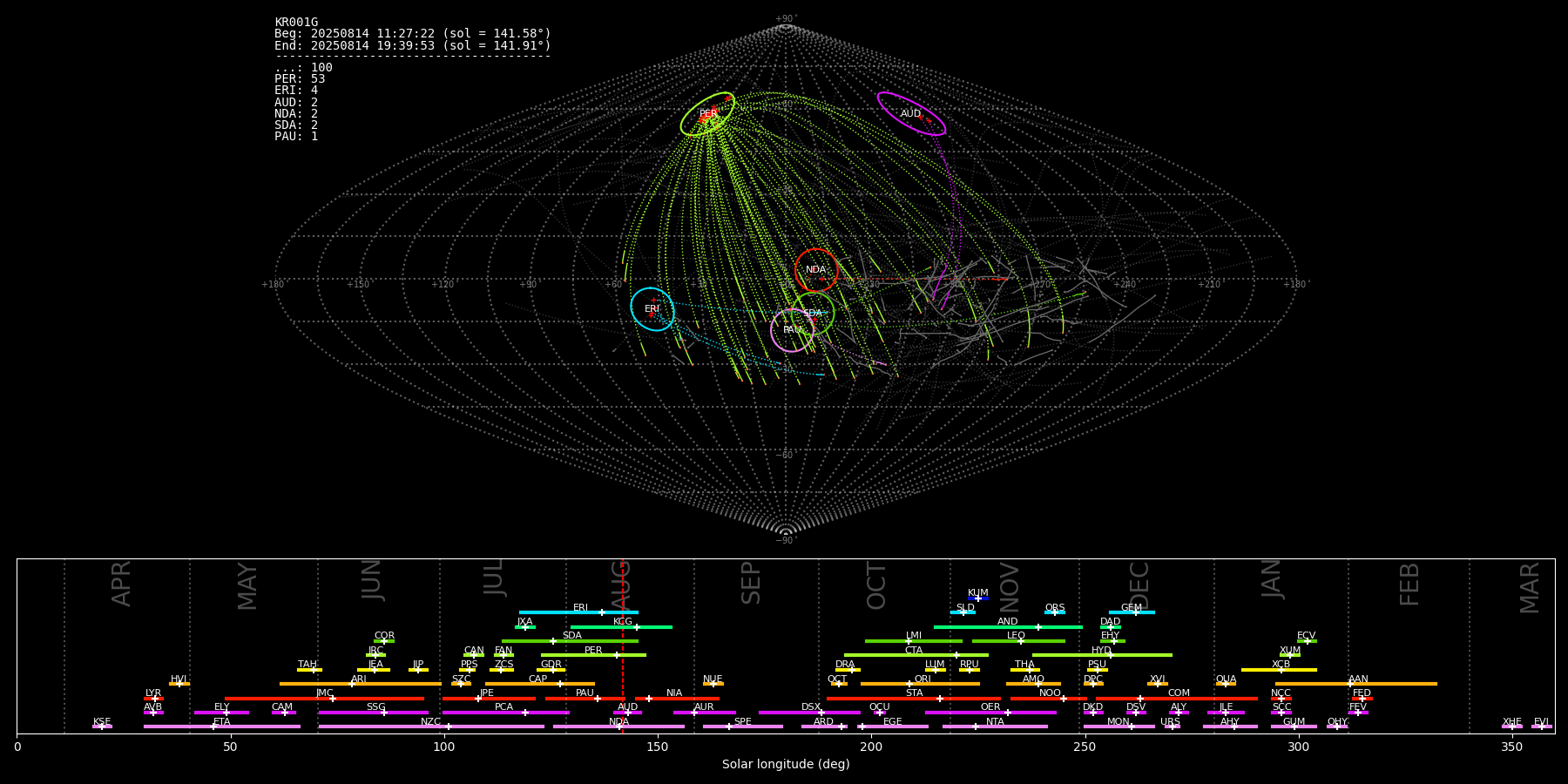
Task: Click the AUD radiant ellipse on sky map
Action: (911, 113)
